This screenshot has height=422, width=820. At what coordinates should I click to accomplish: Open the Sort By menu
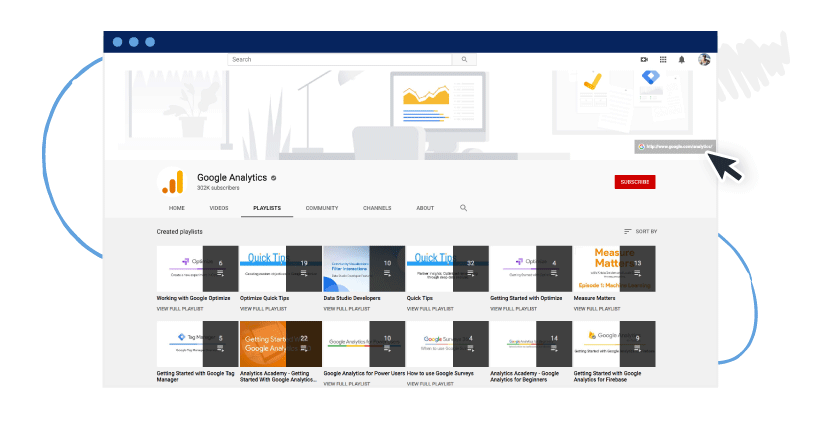(641, 231)
